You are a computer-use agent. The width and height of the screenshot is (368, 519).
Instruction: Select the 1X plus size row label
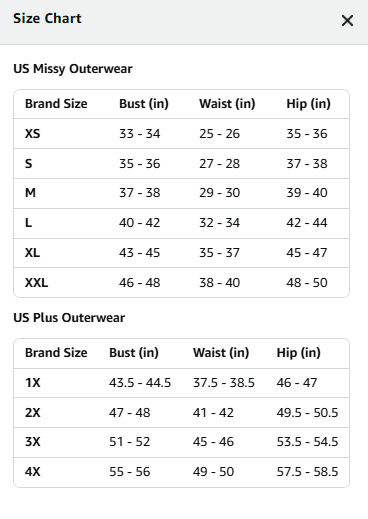click(33, 383)
